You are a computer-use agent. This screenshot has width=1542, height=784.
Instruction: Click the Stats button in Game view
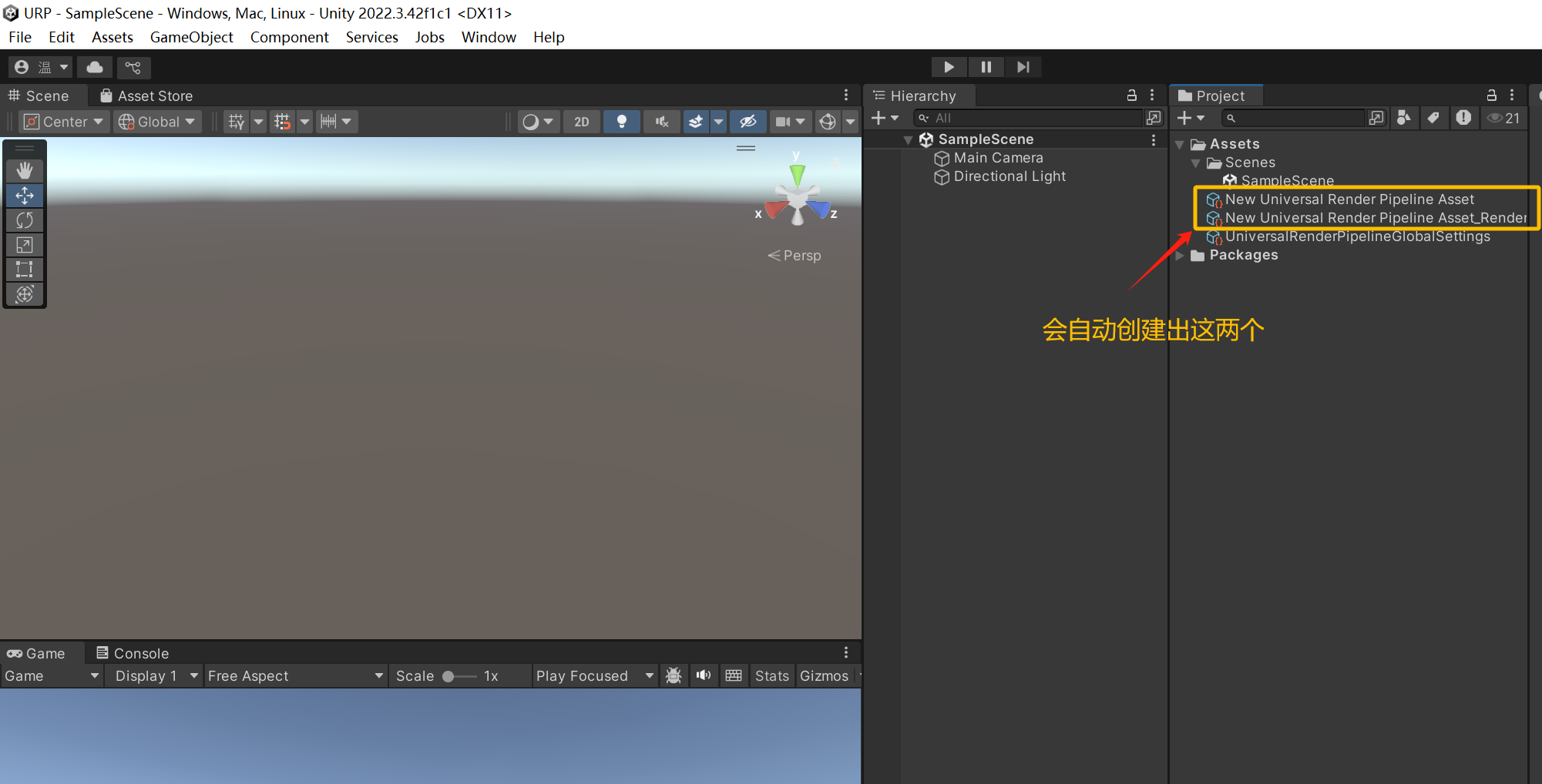(771, 675)
